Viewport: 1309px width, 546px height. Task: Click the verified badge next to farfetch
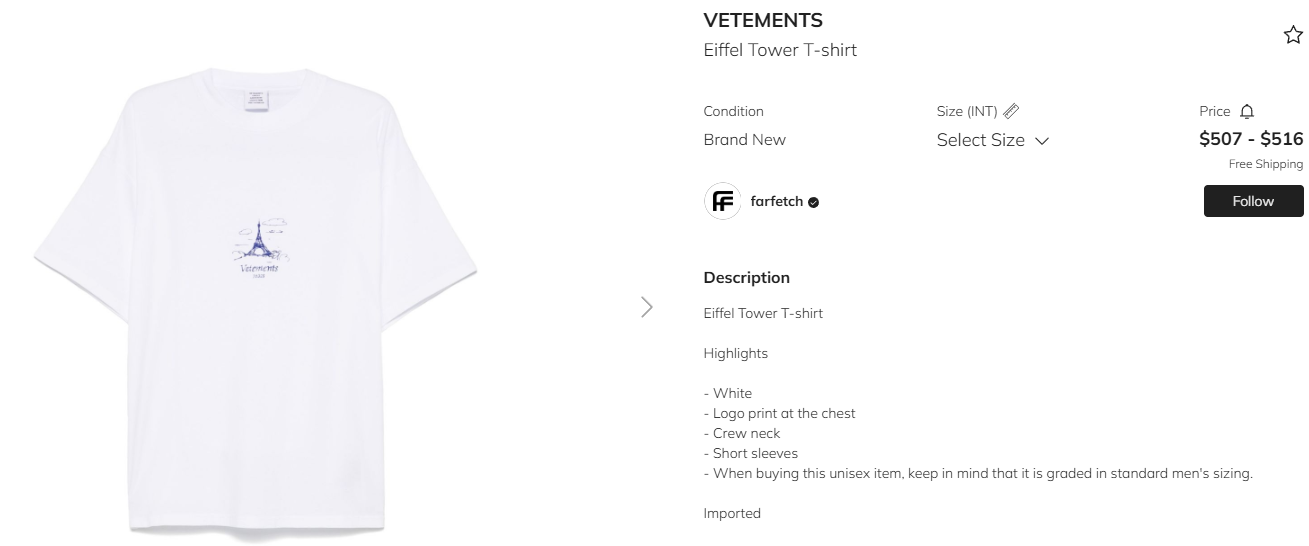click(x=813, y=202)
